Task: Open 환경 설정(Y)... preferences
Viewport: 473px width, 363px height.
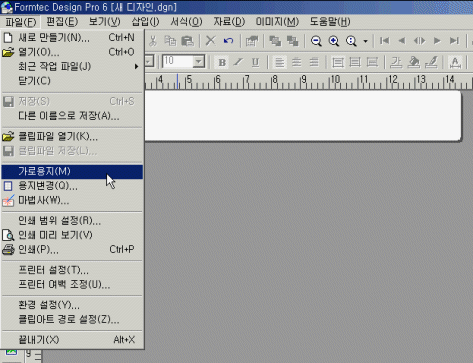Action: point(72,305)
